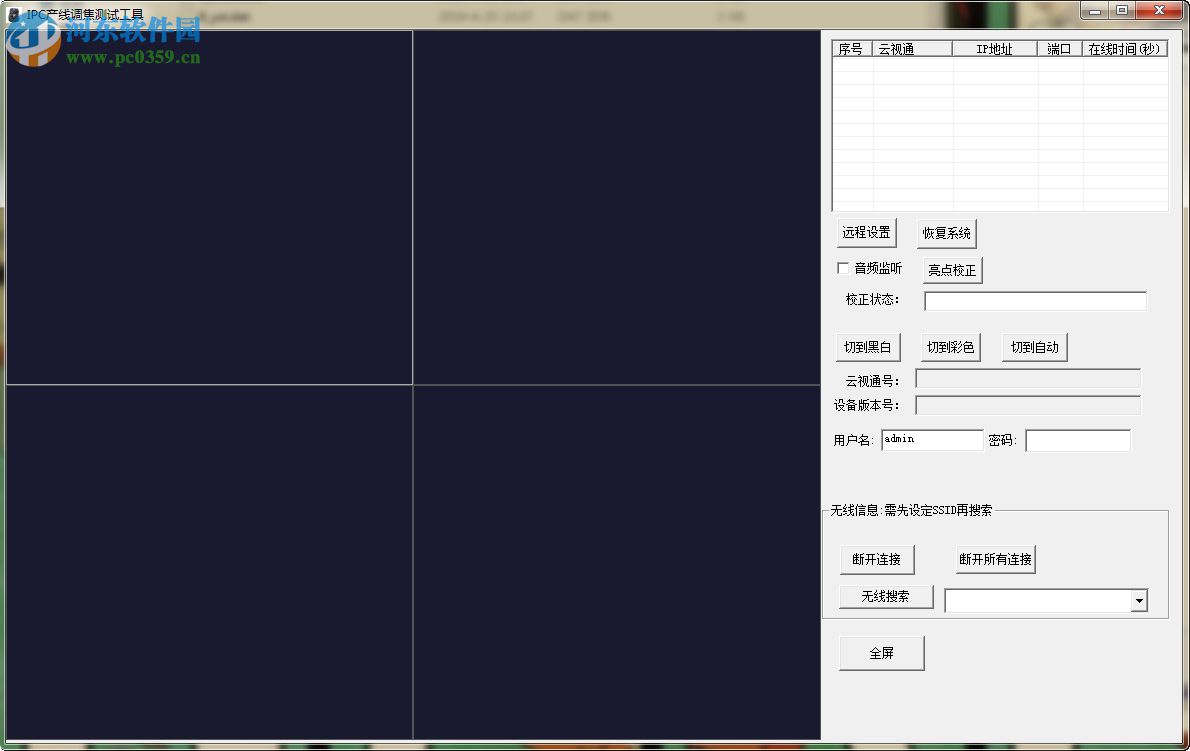Set camera to auto mode with 切到自动

pyautogui.click(x=1034, y=346)
